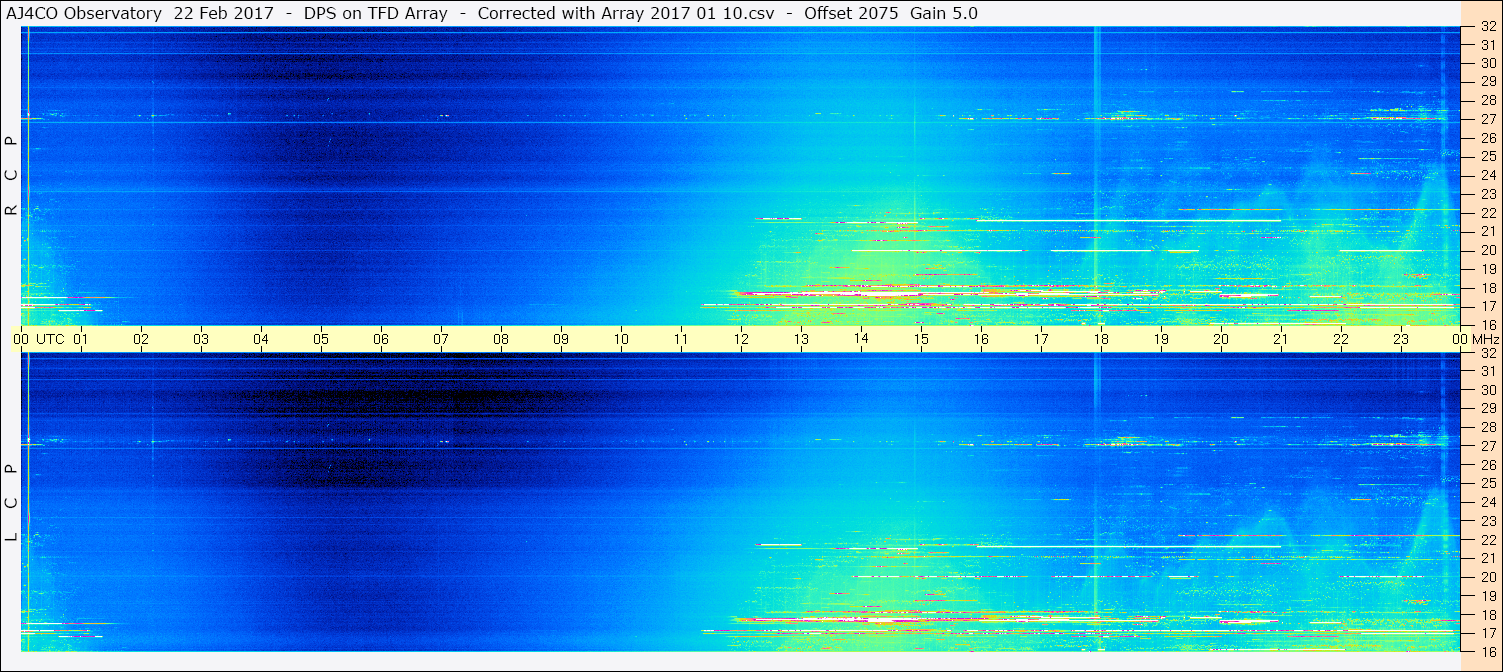The height and width of the screenshot is (672, 1503).
Task: Select the 12 hour mark on the time axis
Action: coord(741,339)
